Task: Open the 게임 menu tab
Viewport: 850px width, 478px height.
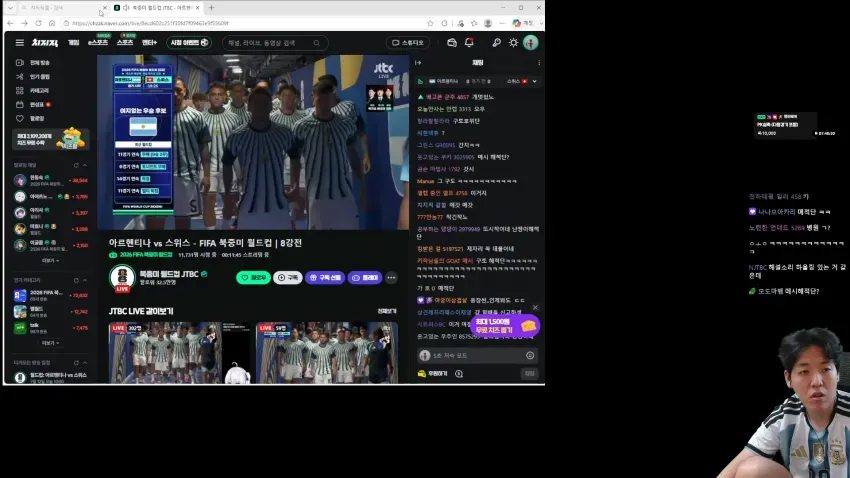Action: [x=74, y=43]
